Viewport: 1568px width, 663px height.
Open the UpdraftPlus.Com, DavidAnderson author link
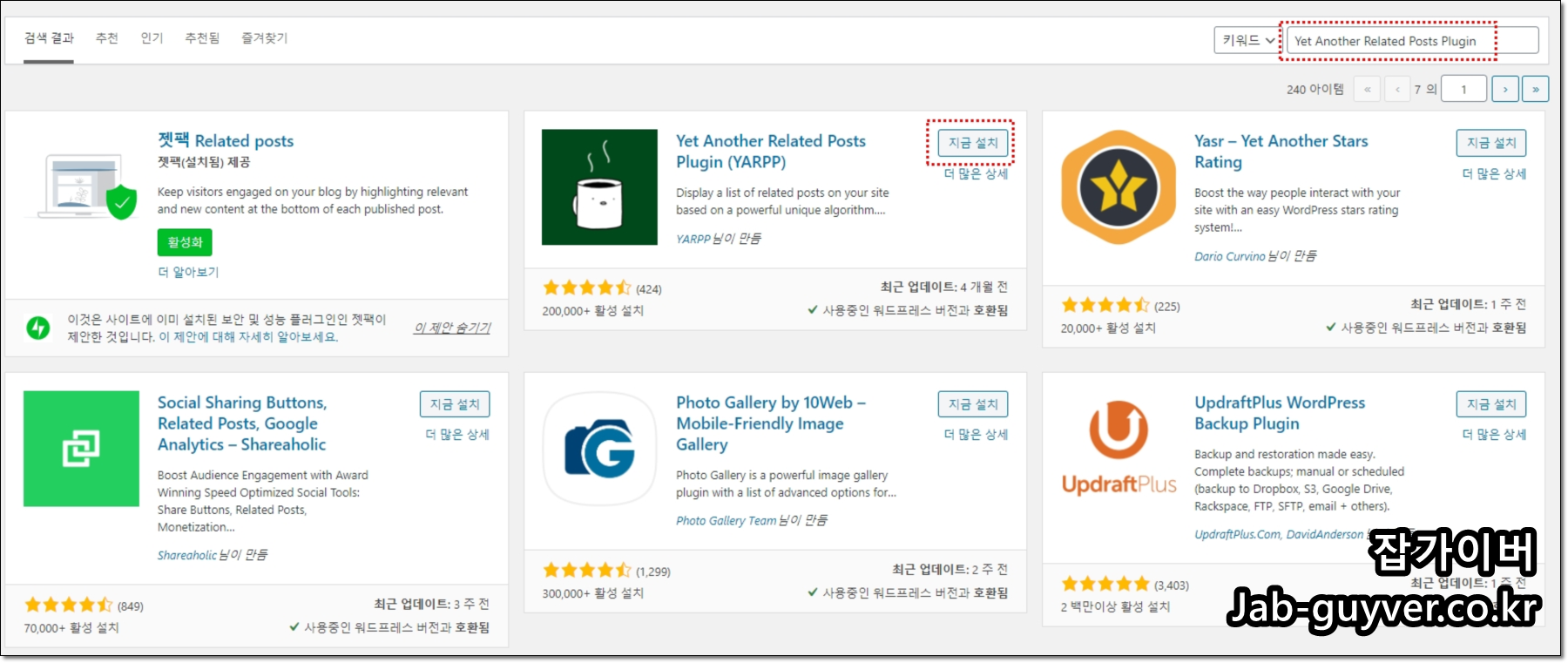click(x=1279, y=534)
